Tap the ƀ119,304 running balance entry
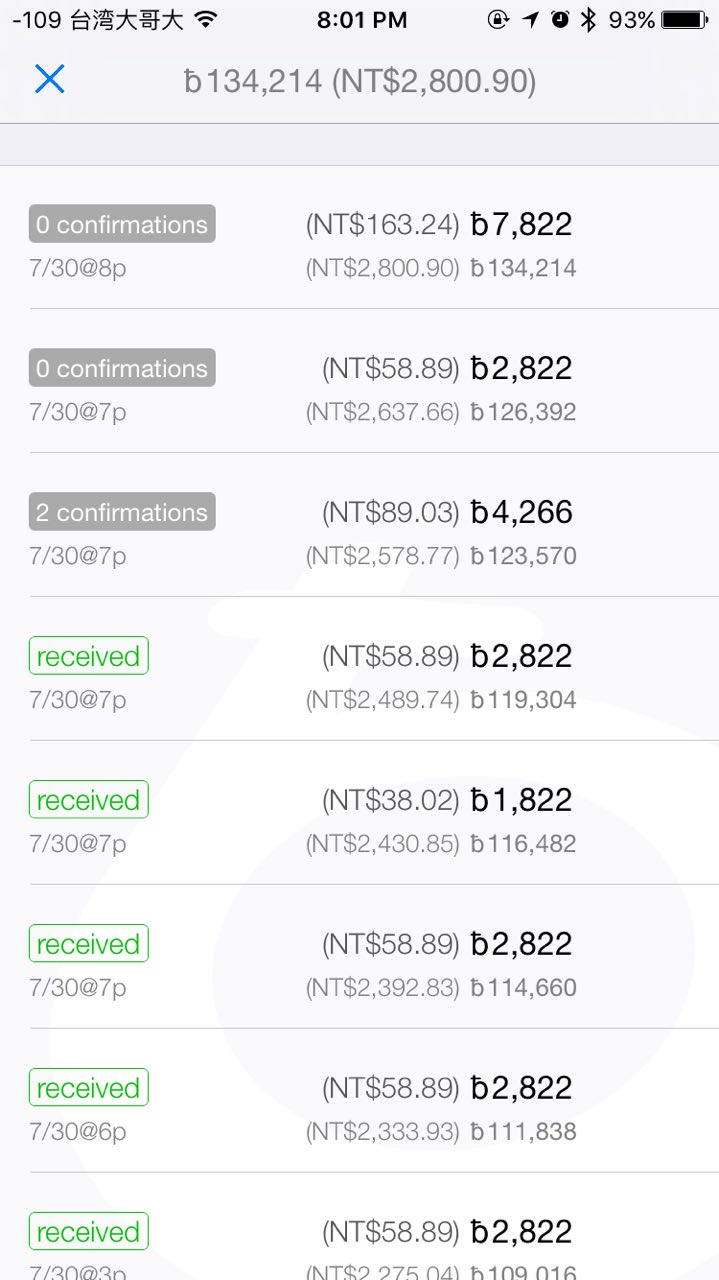719x1280 pixels. point(523,700)
